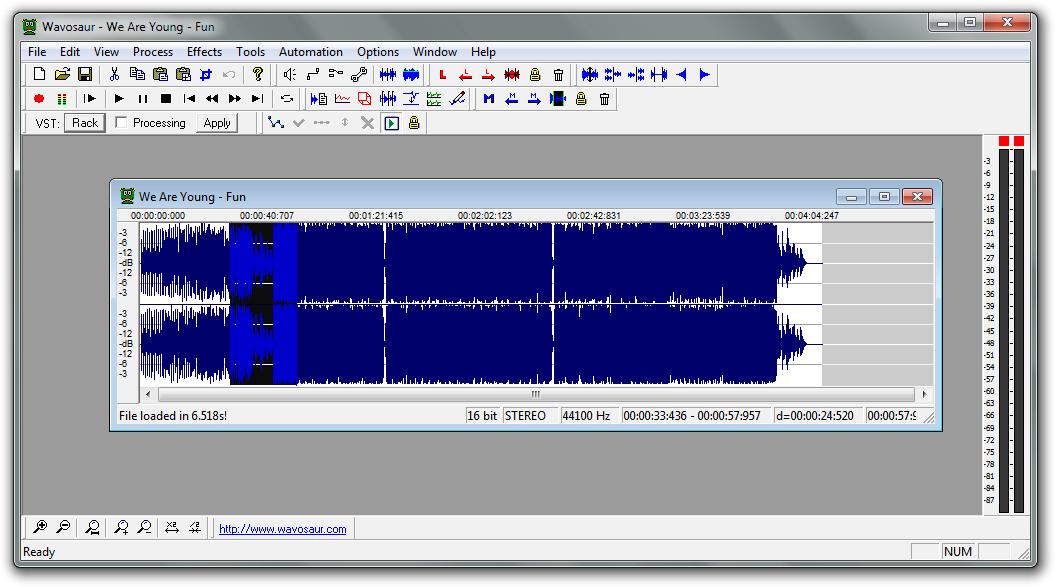The width and height of the screenshot is (1056, 587).
Task: Toggle loop playback mode
Action: [287, 99]
